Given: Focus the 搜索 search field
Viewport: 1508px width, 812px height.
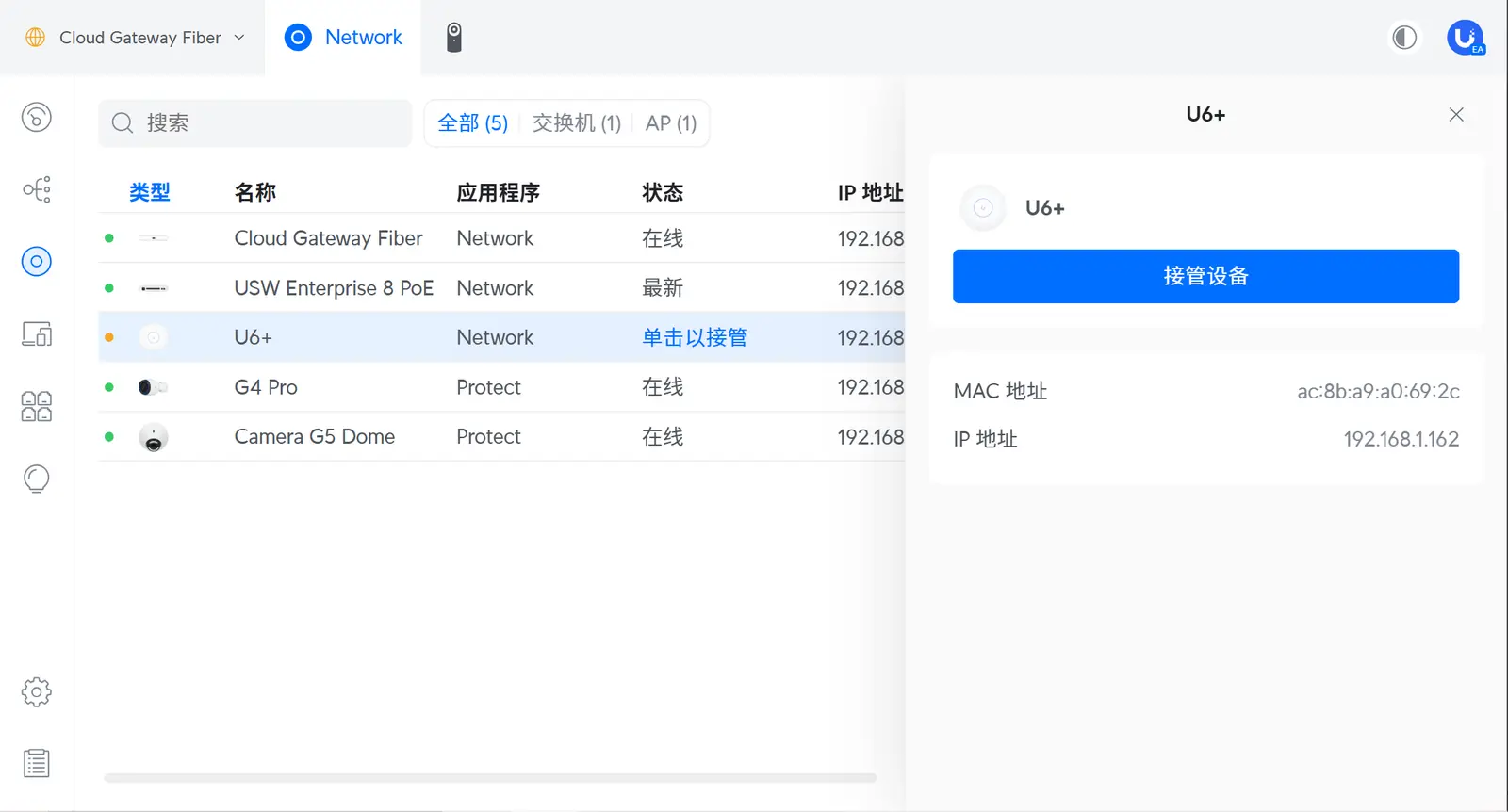Looking at the screenshot, I should [x=255, y=123].
